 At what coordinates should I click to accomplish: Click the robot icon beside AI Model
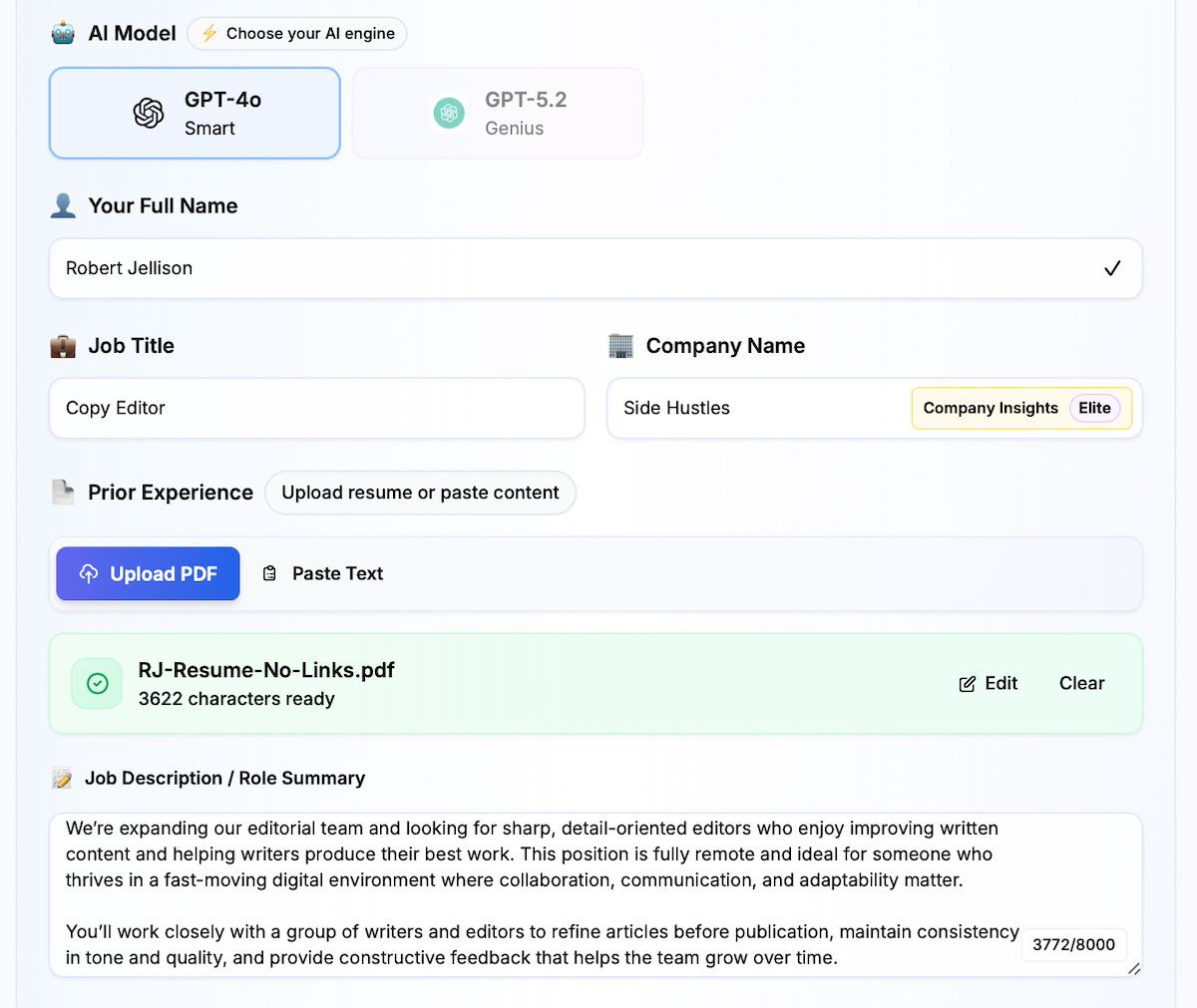(x=63, y=33)
